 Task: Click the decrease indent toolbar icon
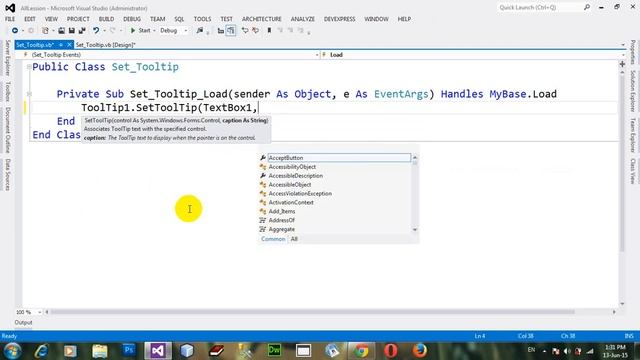(220, 31)
